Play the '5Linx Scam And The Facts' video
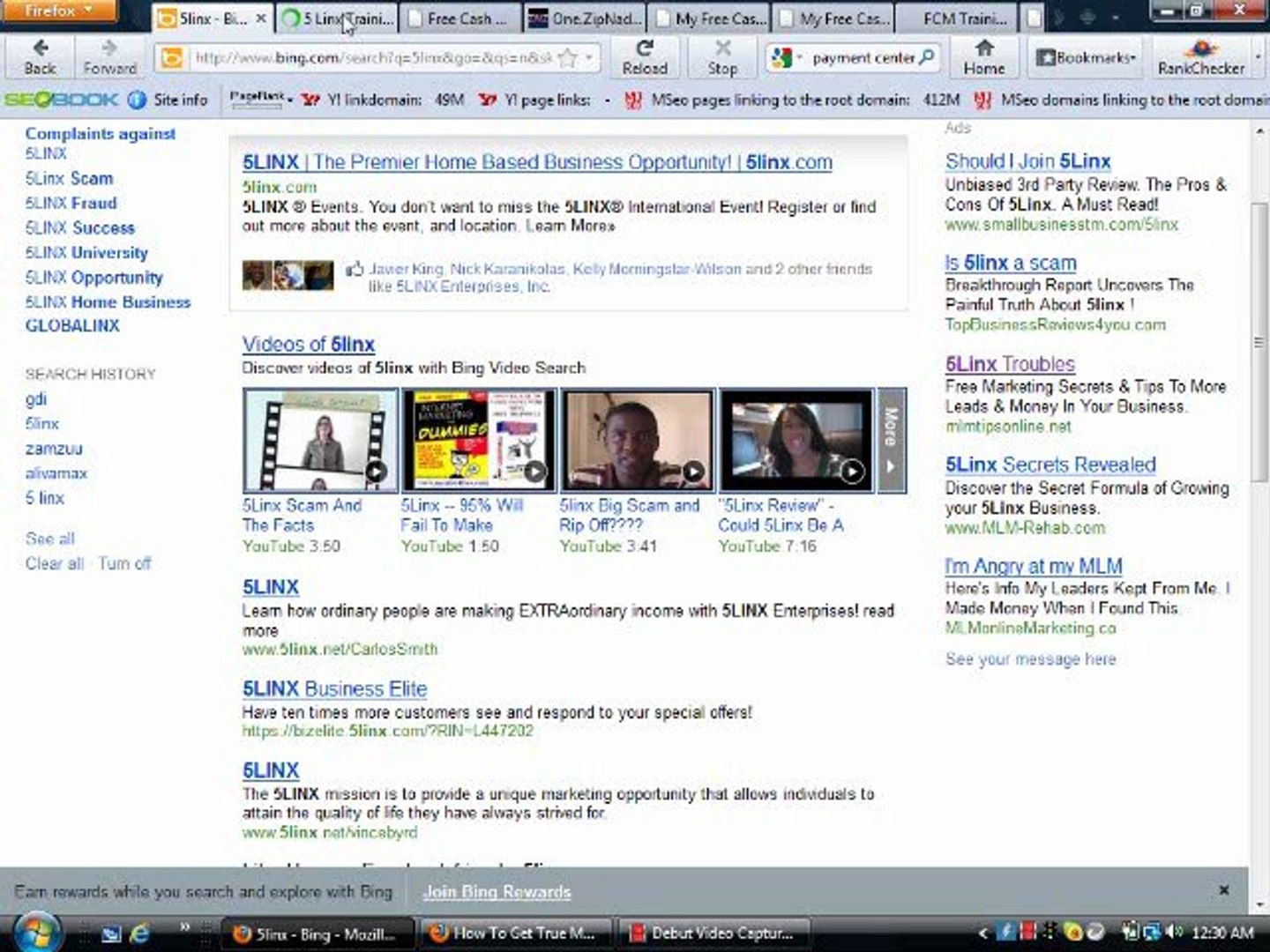The image size is (1270, 952). [x=320, y=440]
